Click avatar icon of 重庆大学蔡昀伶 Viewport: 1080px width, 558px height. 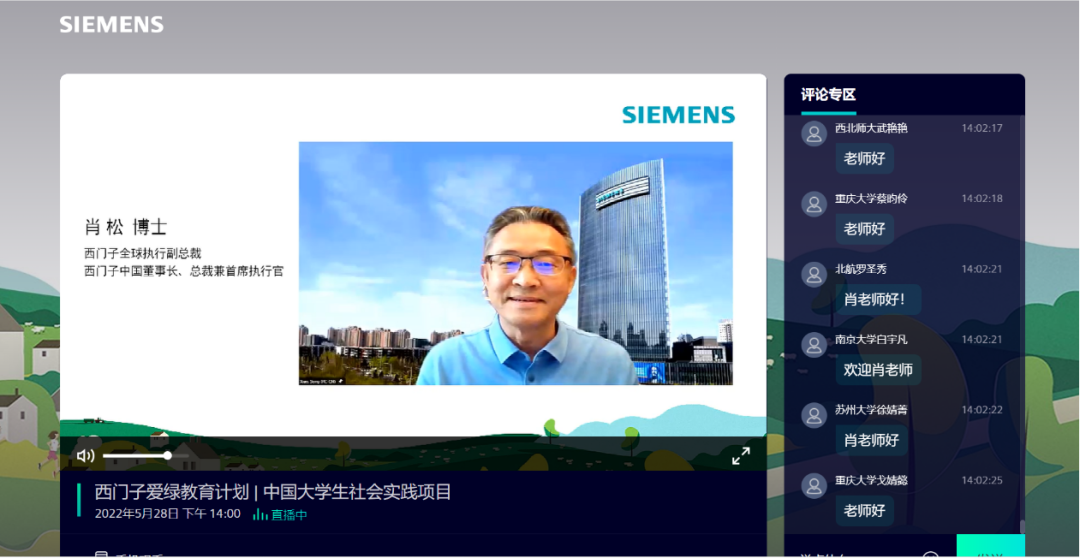(813, 204)
